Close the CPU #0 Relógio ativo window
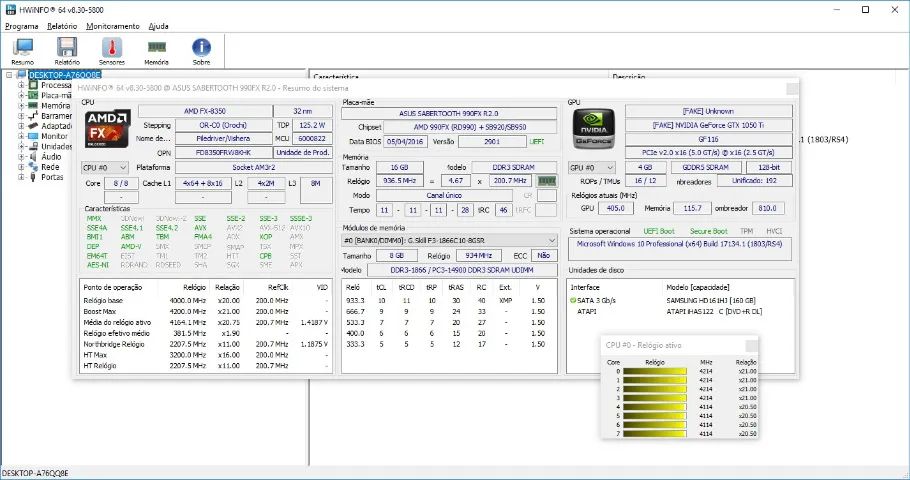 (751, 346)
